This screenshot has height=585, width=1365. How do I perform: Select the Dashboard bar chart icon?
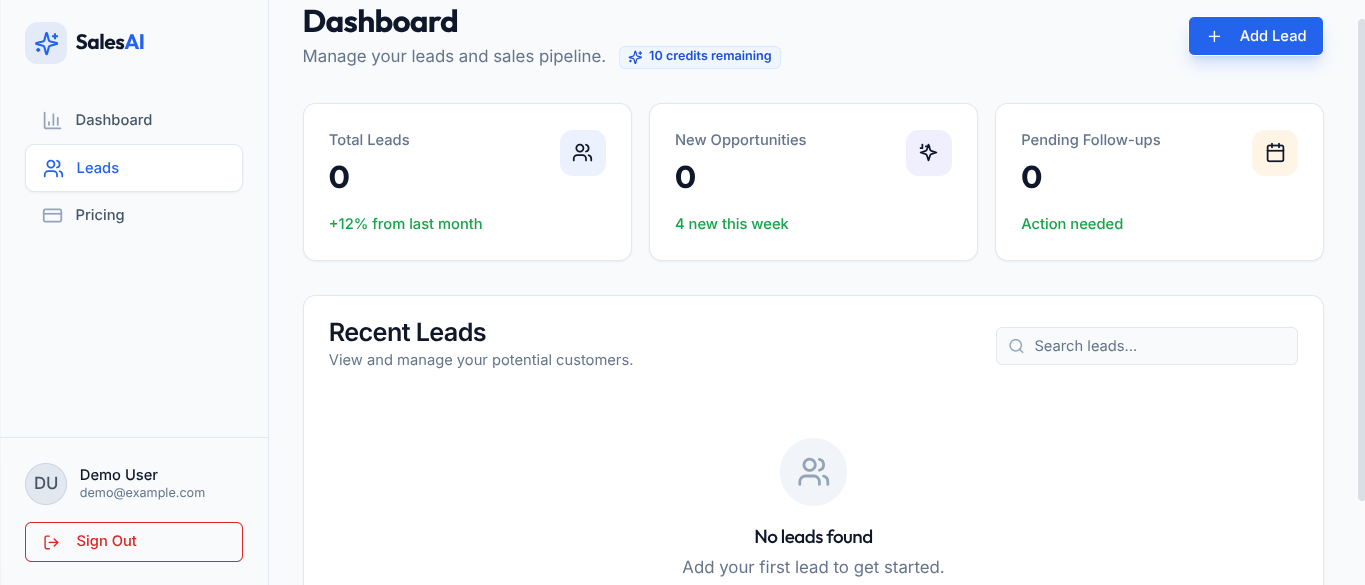click(52, 120)
